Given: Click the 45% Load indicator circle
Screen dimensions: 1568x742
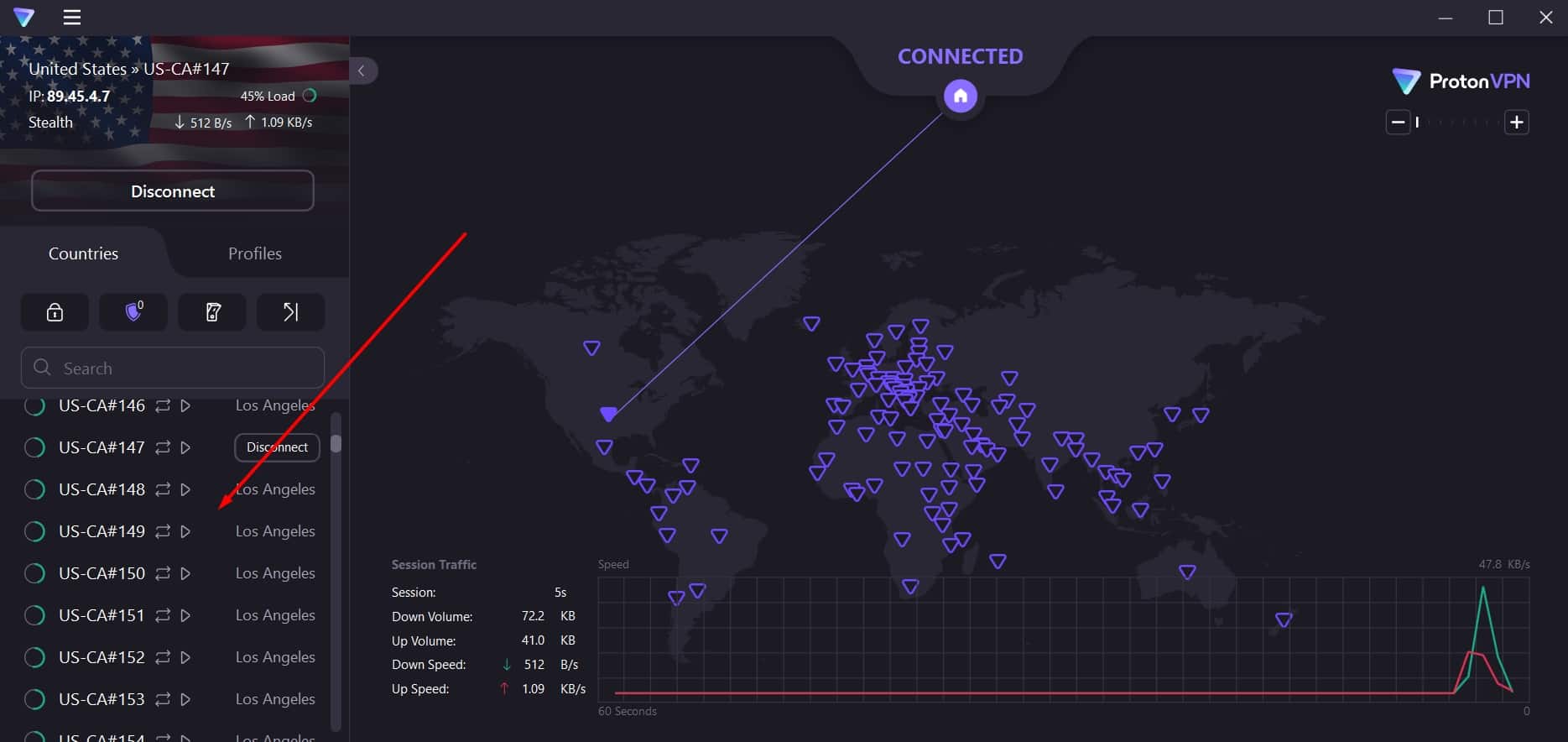Looking at the screenshot, I should [310, 96].
